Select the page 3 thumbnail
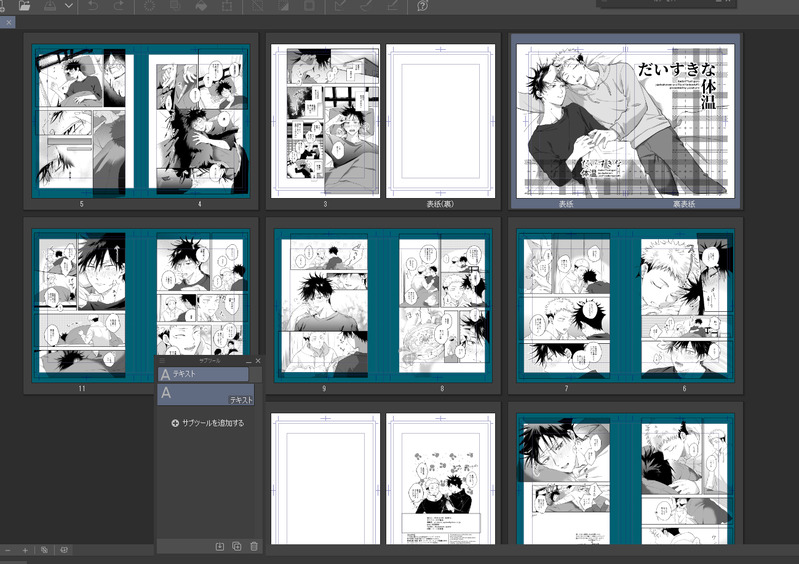 tap(325, 121)
